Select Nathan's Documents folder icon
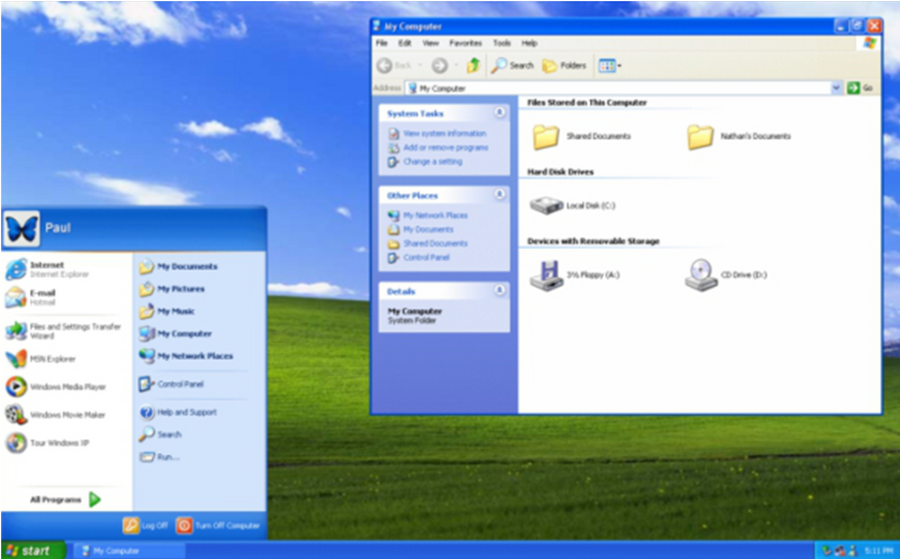 (x=700, y=137)
